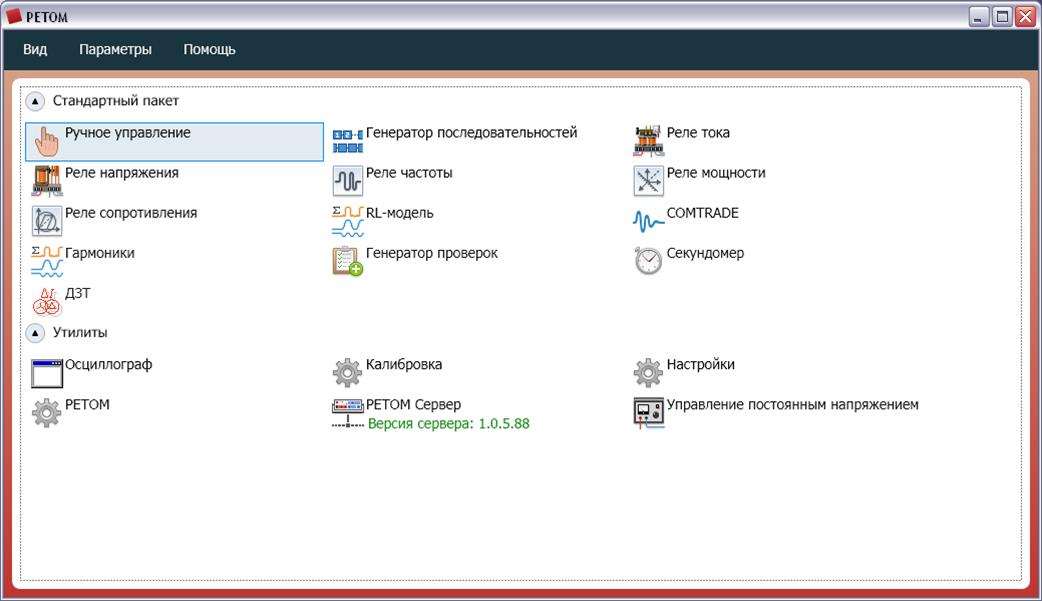Image resolution: width=1042 pixels, height=601 pixels.
Task: Maximize the РЕТОМ window
Action: tap(1002, 16)
